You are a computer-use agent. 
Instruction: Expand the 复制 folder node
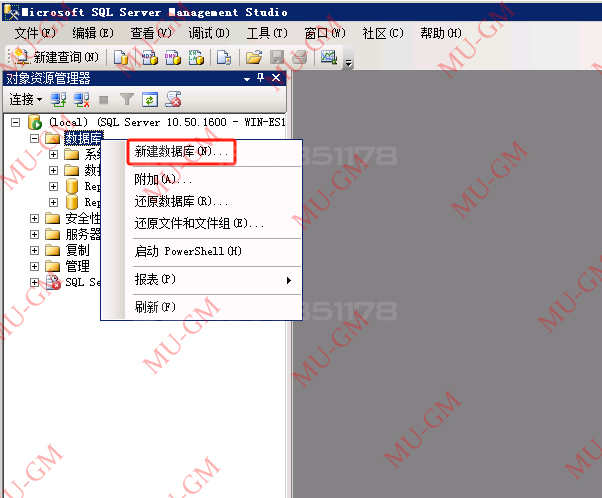click(35, 250)
